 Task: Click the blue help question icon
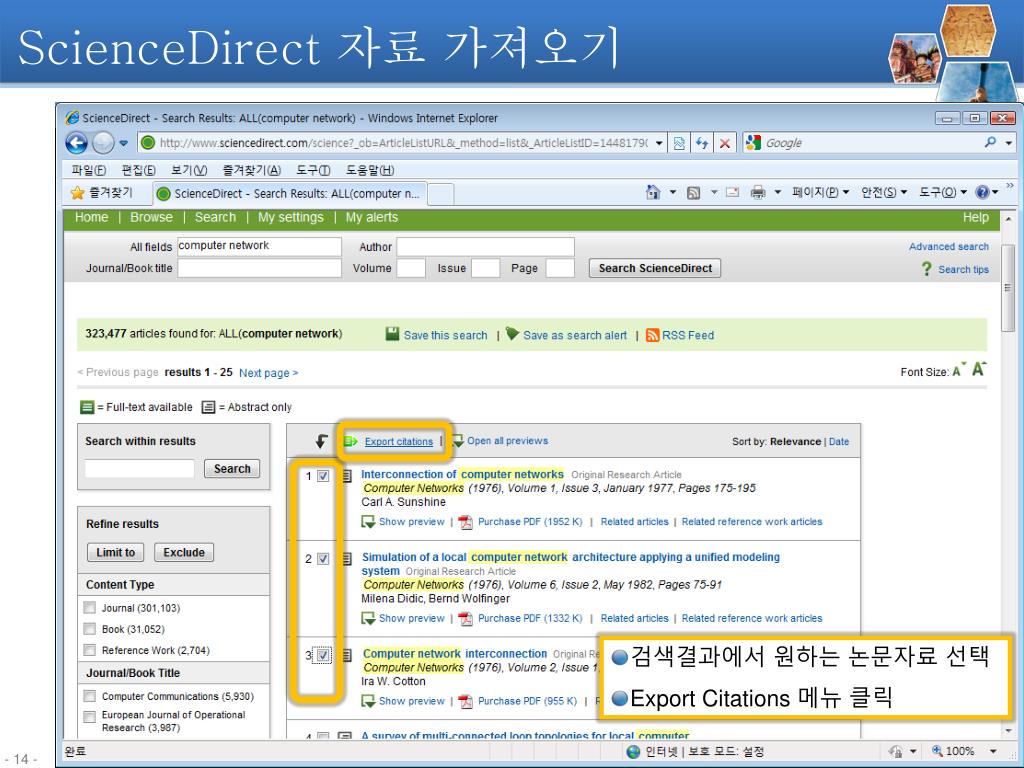click(982, 192)
